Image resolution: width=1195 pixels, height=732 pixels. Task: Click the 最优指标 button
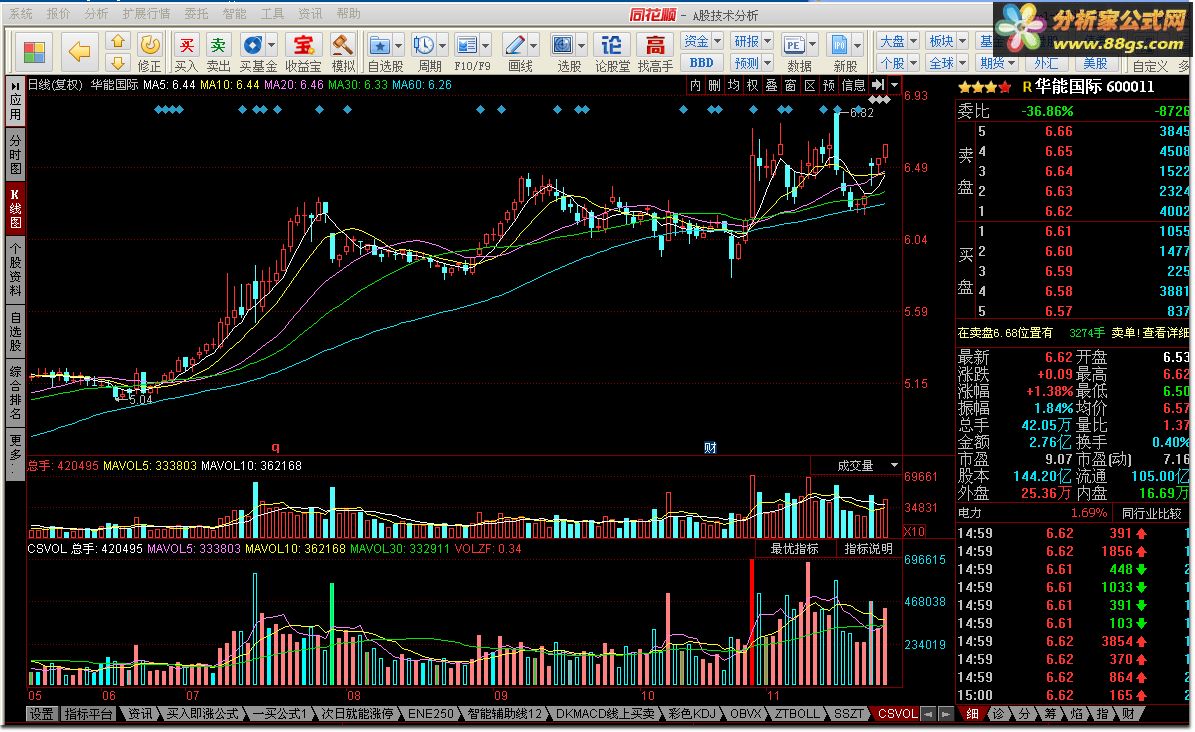pos(794,549)
